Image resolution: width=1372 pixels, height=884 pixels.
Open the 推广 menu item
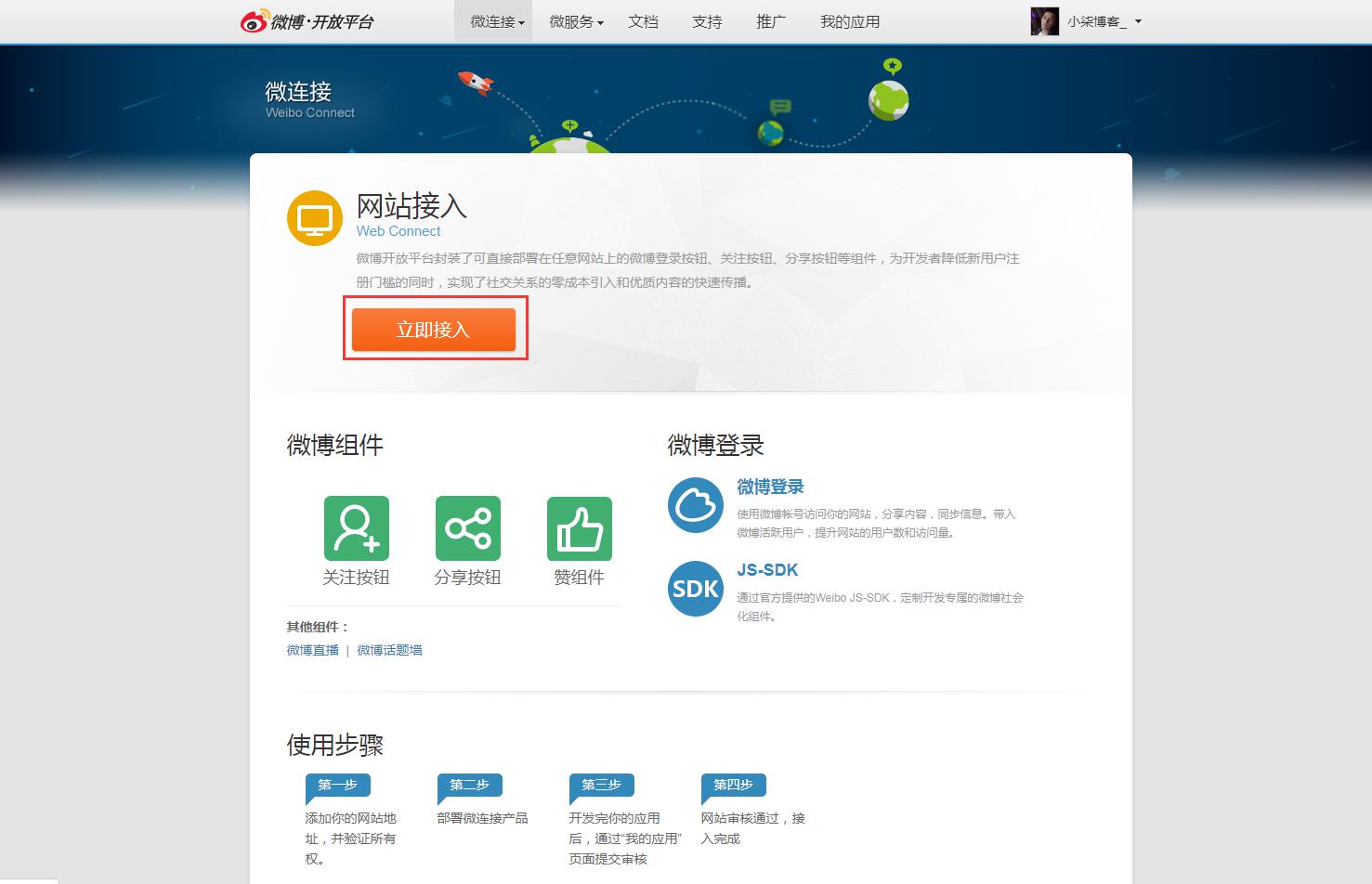click(x=771, y=21)
